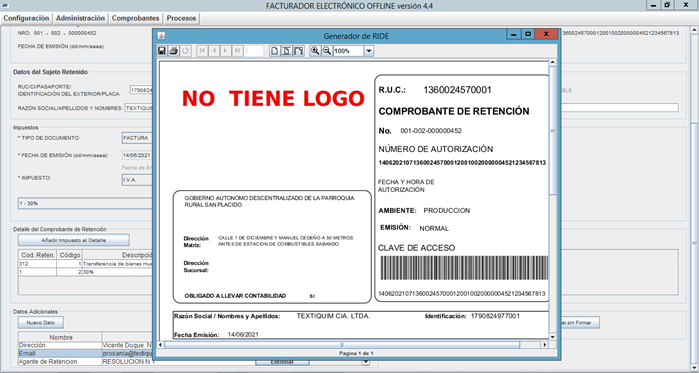Click the Nuevo Dato button
Viewport: 699px width, 373px height.
coord(41,322)
